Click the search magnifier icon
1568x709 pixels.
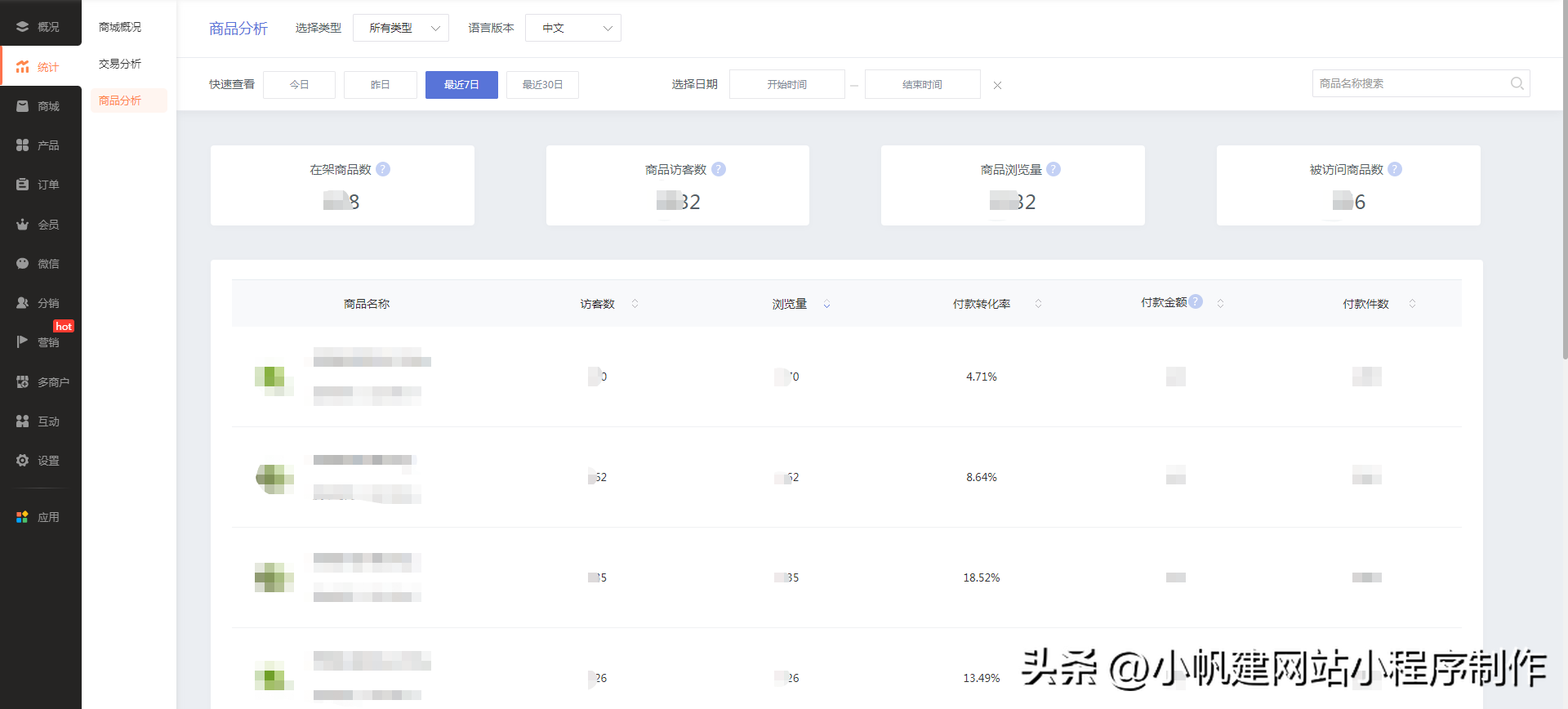coord(1517,83)
